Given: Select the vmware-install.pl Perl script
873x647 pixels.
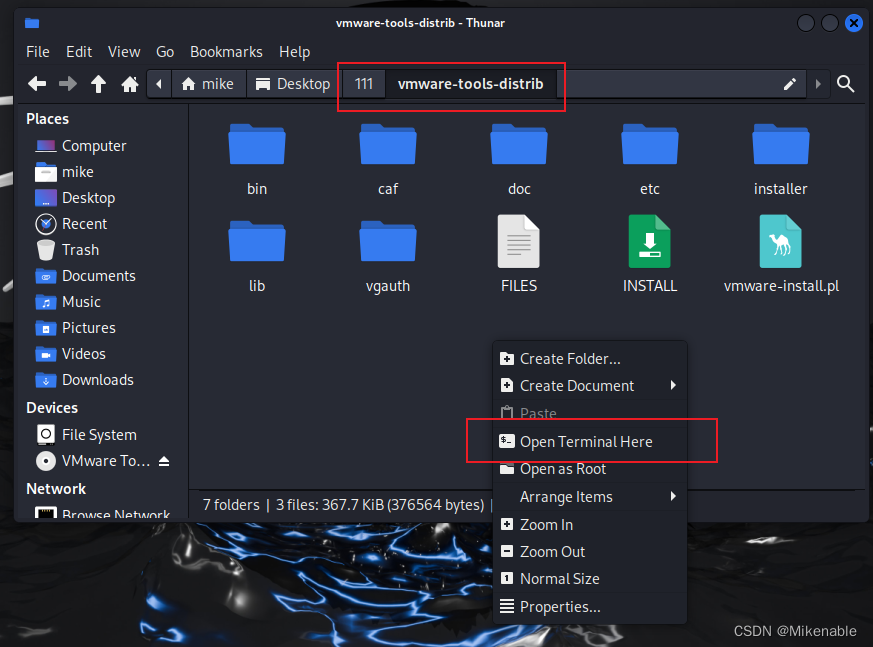Looking at the screenshot, I should click(x=781, y=255).
